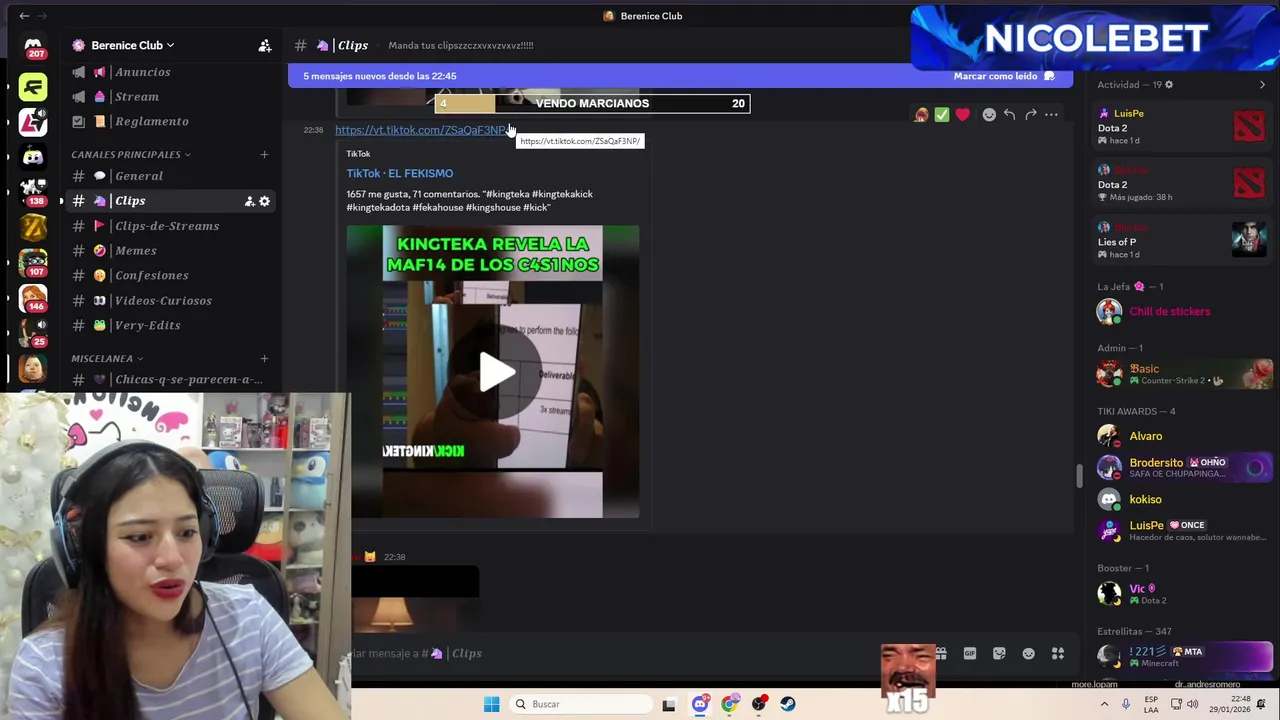Screen dimensions: 1280x720
Task: Open more options on the message
Action: 1051,115
